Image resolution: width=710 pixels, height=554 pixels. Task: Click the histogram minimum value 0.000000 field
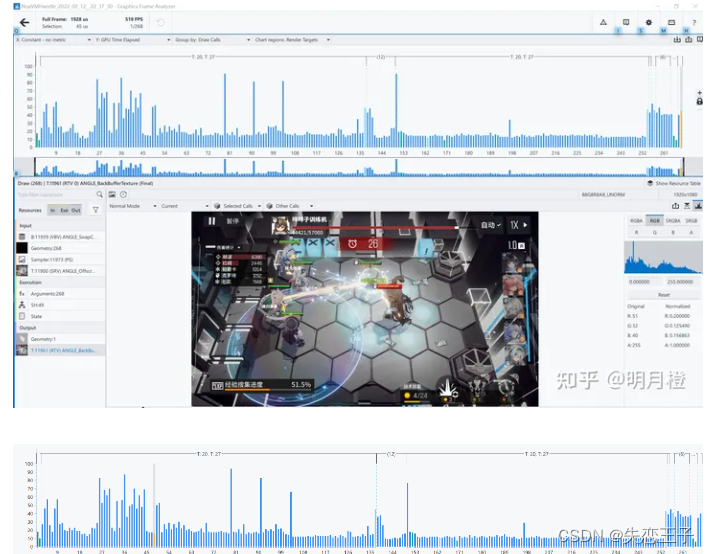pos(643,282)
